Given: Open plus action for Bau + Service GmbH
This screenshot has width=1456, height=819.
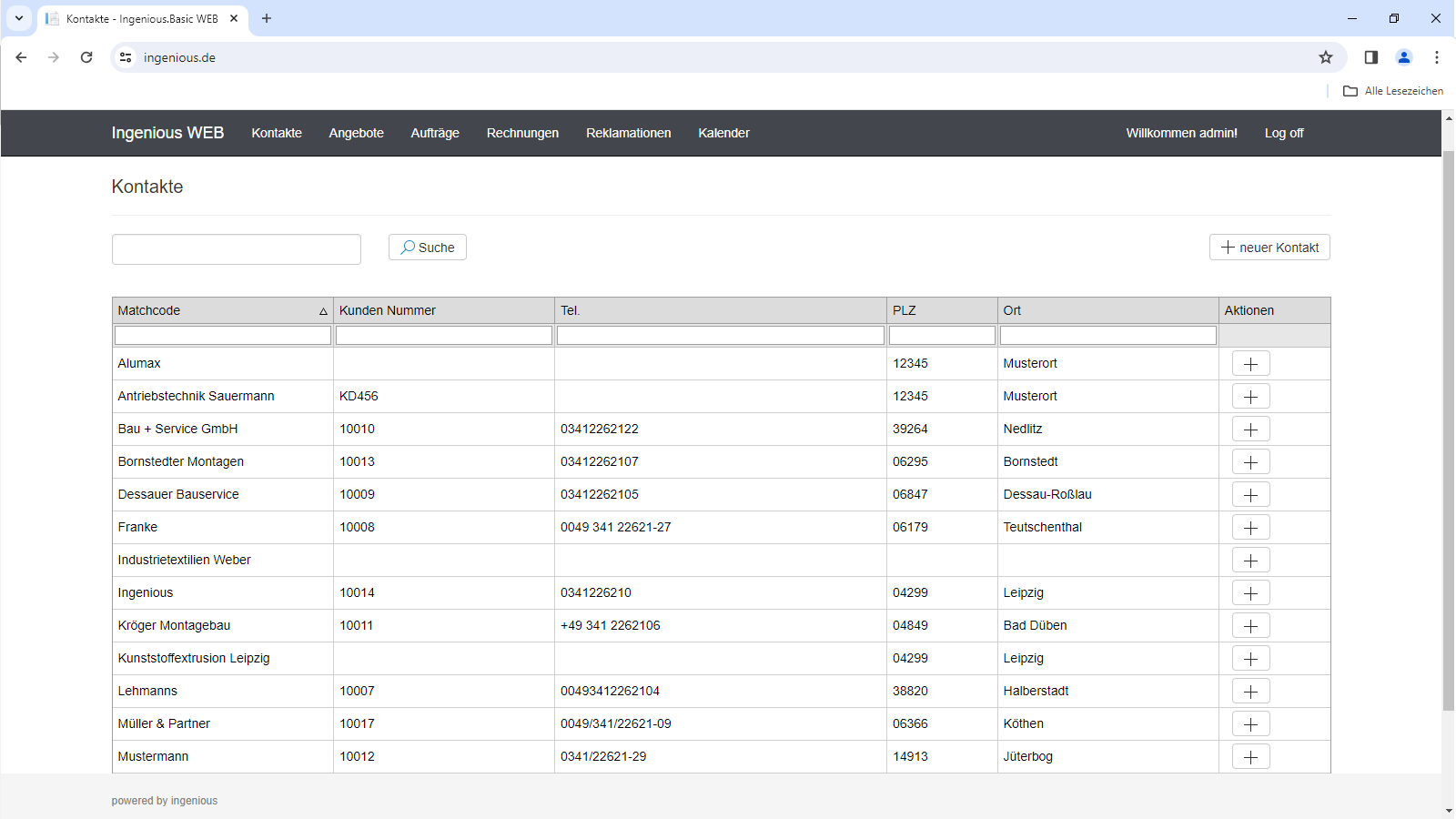Looking at the screenshot, I should [1250, 430].
